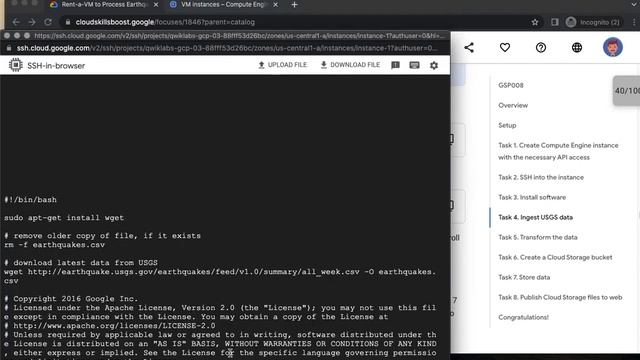This screenshot has width=640, height=360.
Task: Close the VM instances browser tab
Action: [x=276, y=4]
